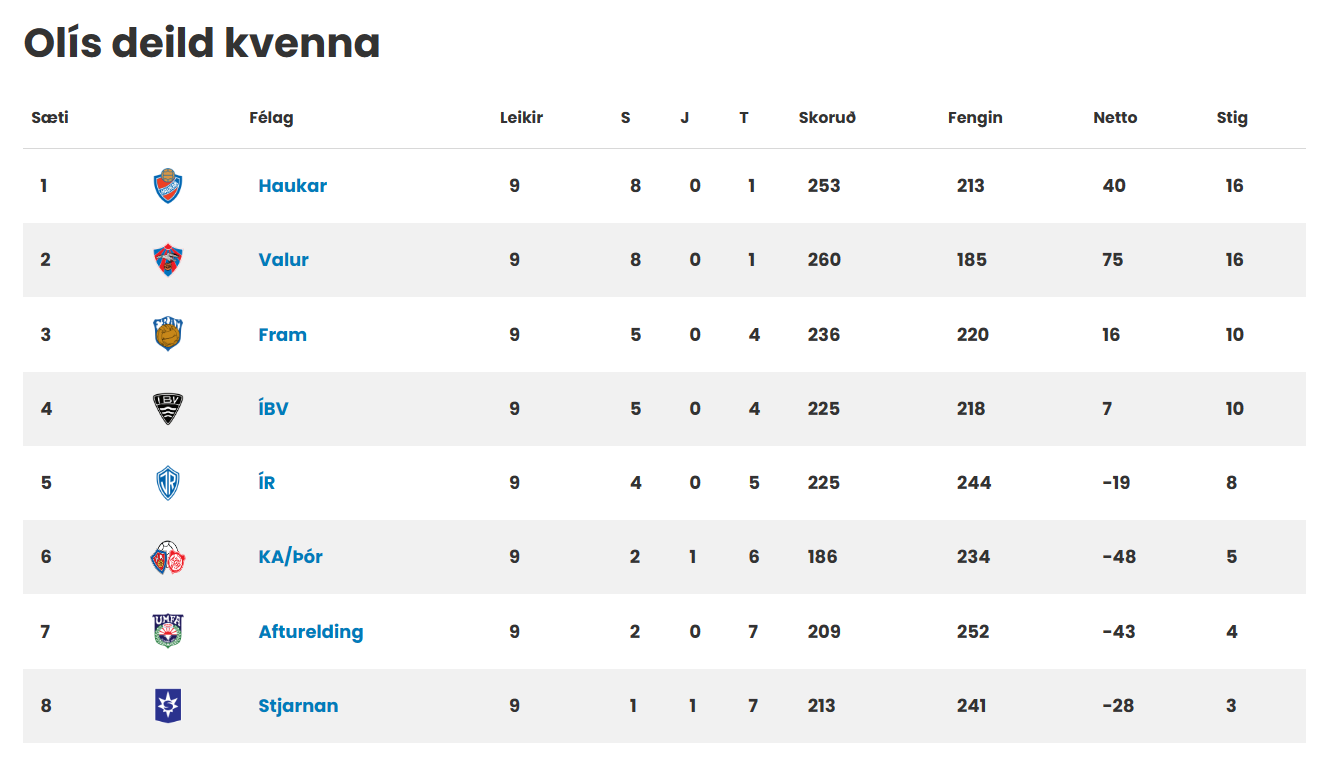Select the Skoruð column header
The image size is (1323, 760).
click(x=827, y=118)
